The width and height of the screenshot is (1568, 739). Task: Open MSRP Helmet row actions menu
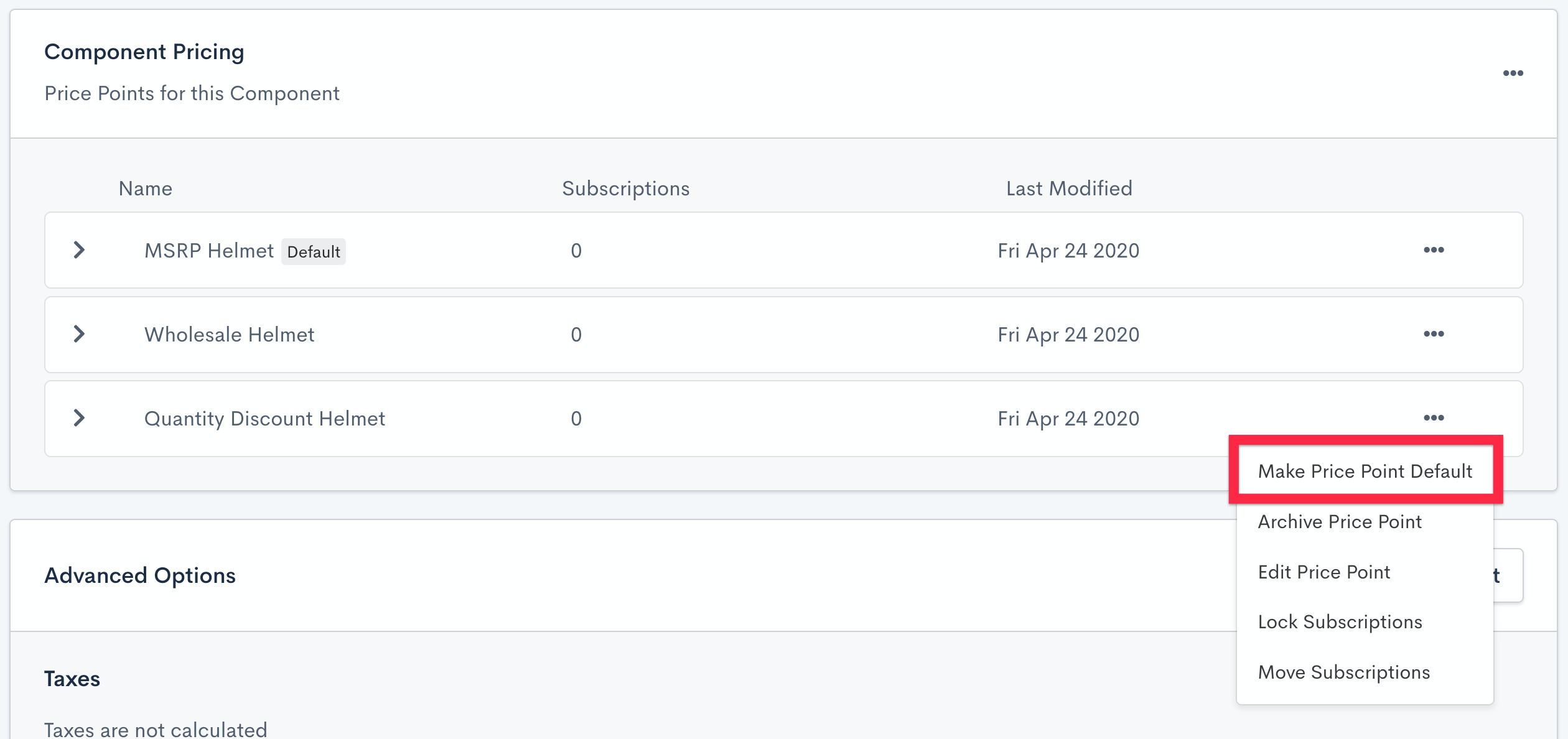[x=1434, y=250]
